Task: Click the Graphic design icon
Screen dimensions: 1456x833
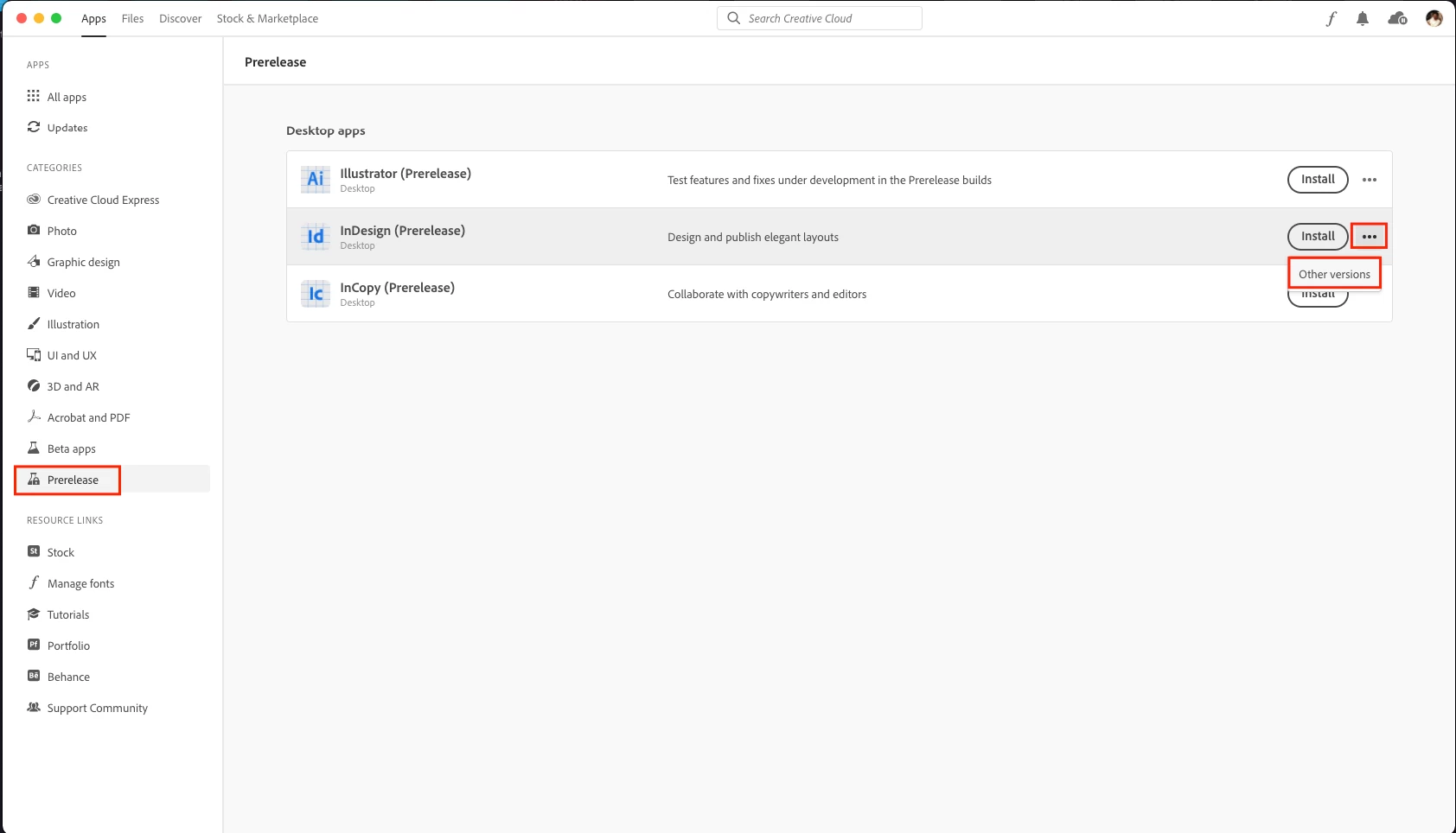Action: pyautogui.click(x=34, y=261)
